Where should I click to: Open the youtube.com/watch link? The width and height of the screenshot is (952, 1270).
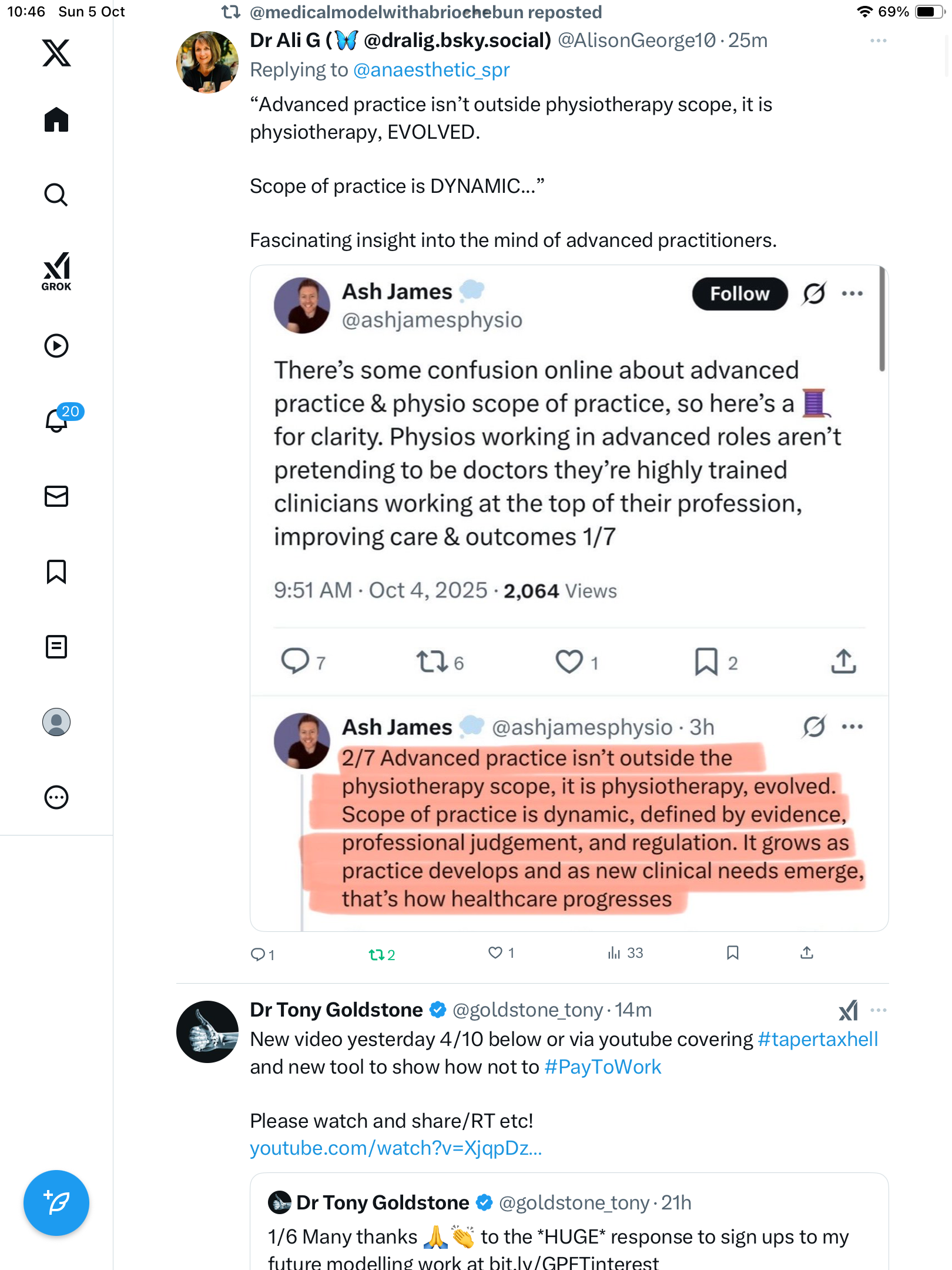coord(395,1148)
